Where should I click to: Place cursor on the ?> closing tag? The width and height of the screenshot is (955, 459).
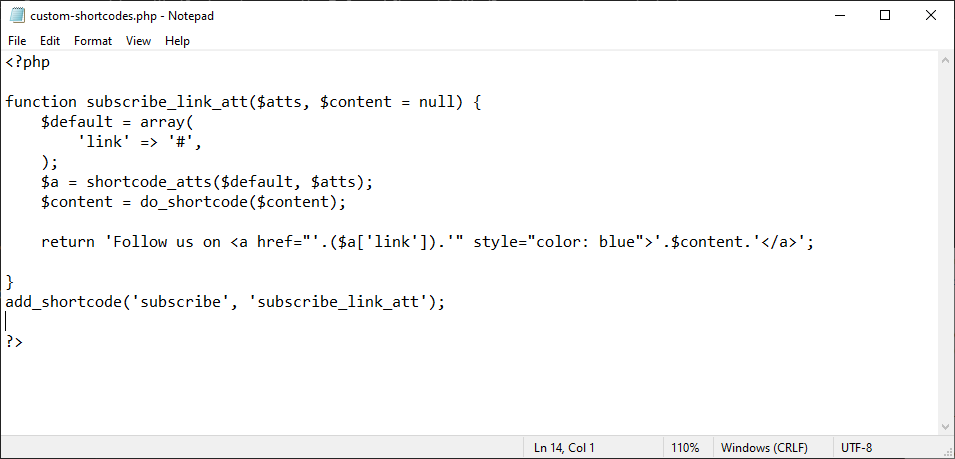click(14, 341)
